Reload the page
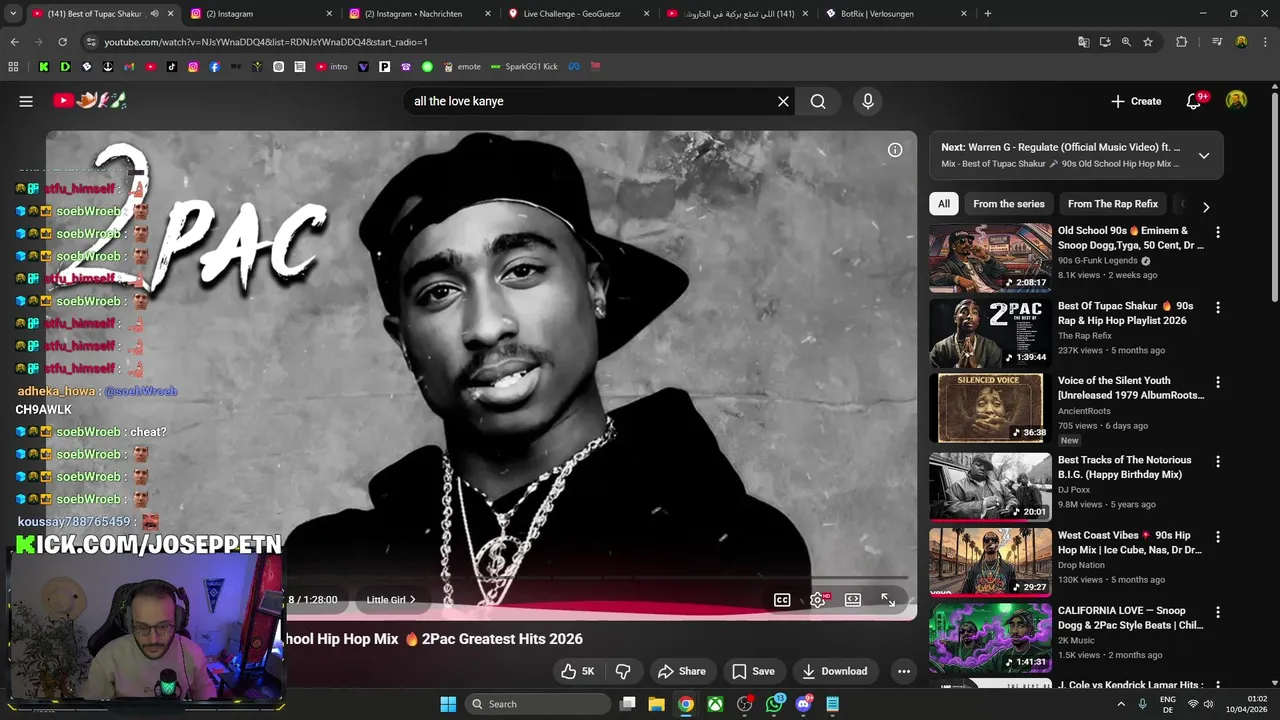1280x720 pixels. point(62,42)
